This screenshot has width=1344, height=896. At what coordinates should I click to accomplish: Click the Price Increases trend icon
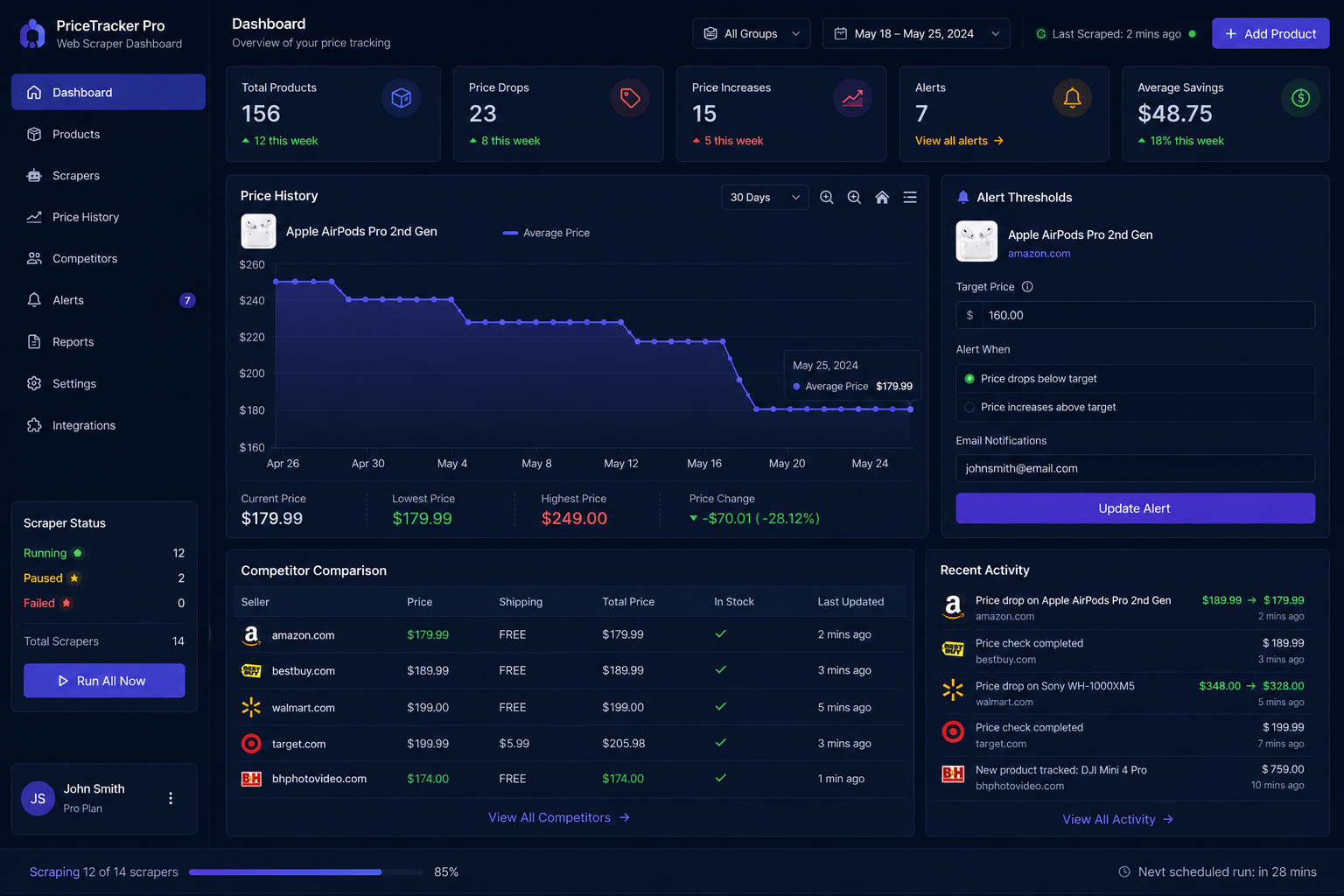[x=852, y=98]
